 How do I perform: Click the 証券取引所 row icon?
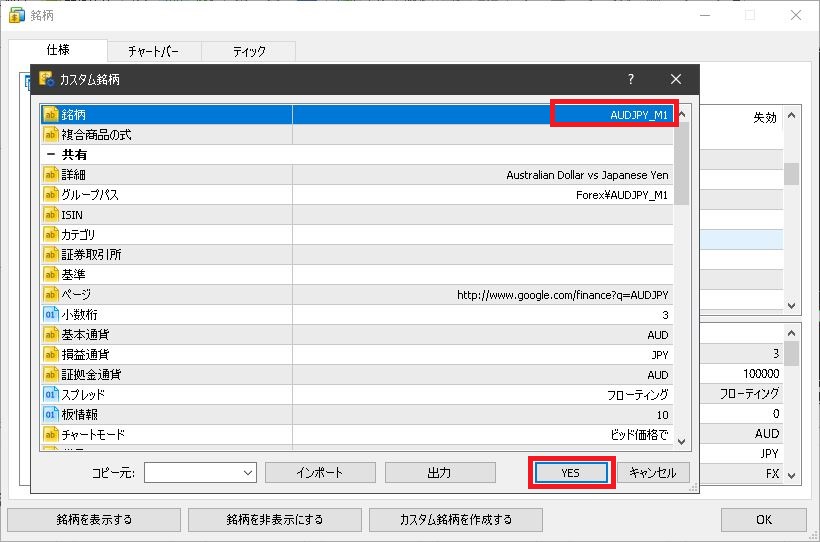51,254
